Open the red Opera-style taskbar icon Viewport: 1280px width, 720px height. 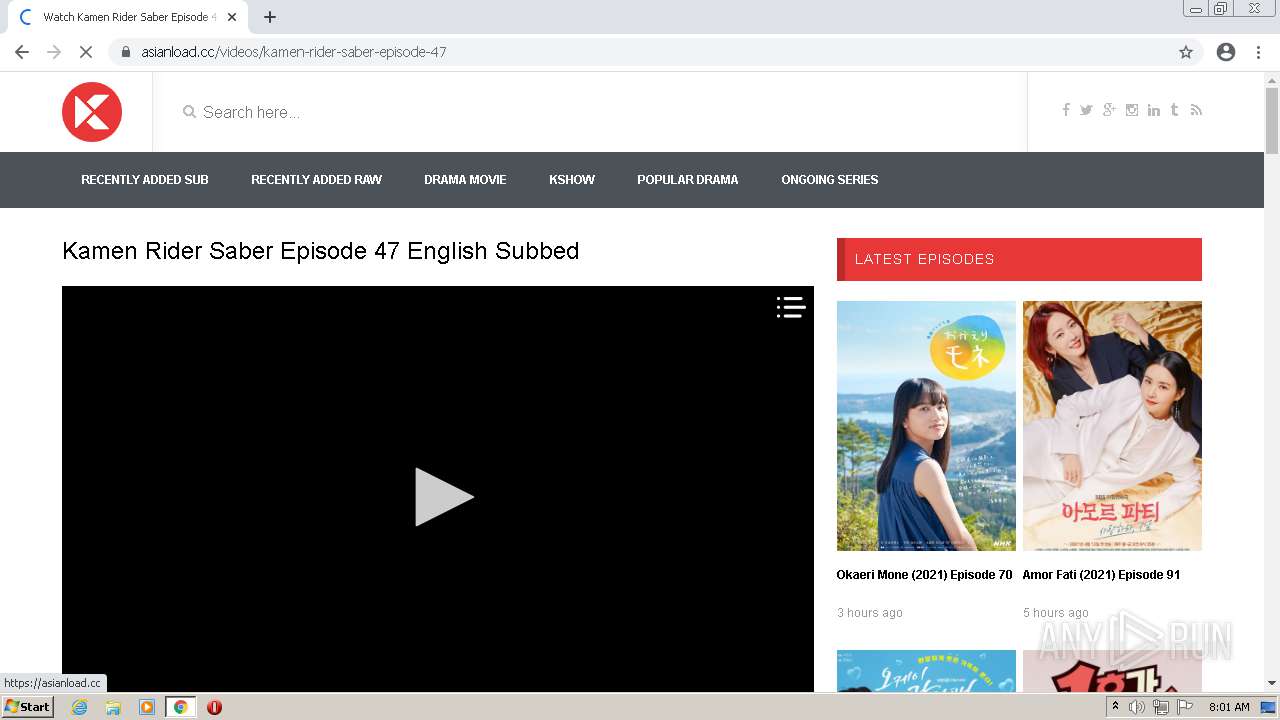214,707
